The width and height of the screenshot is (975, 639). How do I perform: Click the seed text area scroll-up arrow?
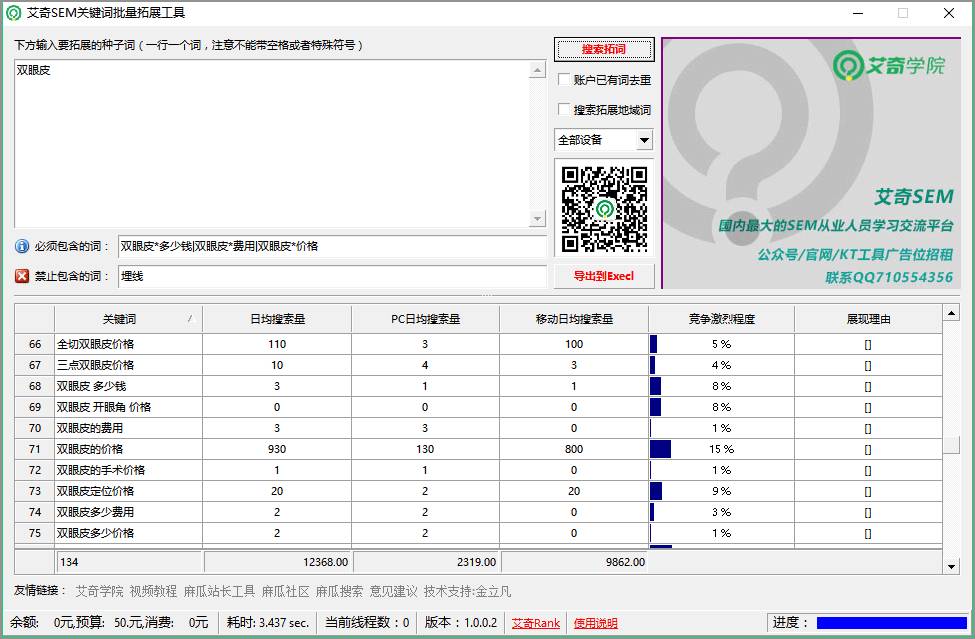[x=538, y=70]
